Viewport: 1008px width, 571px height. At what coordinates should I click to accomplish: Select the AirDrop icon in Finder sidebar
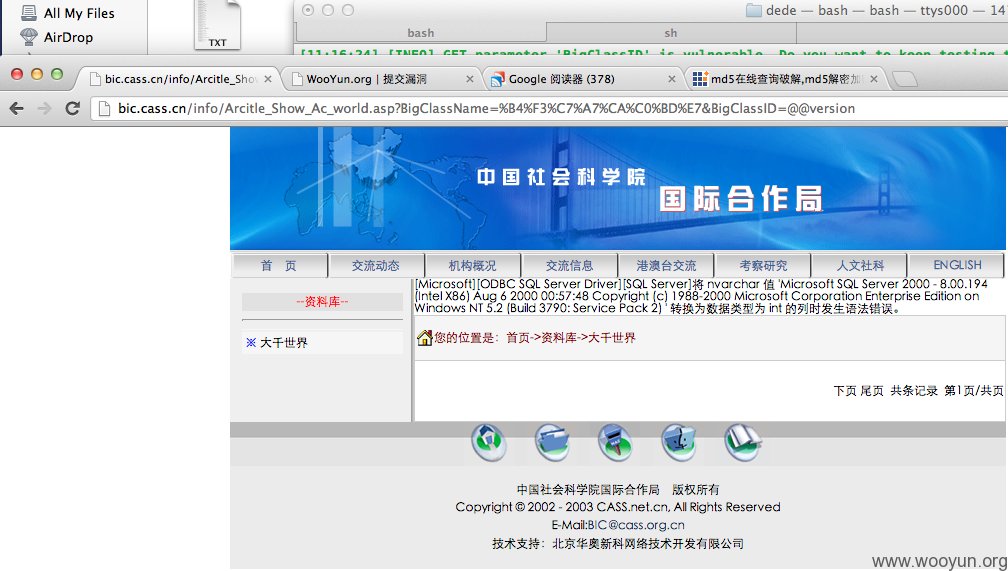point(29,37)
